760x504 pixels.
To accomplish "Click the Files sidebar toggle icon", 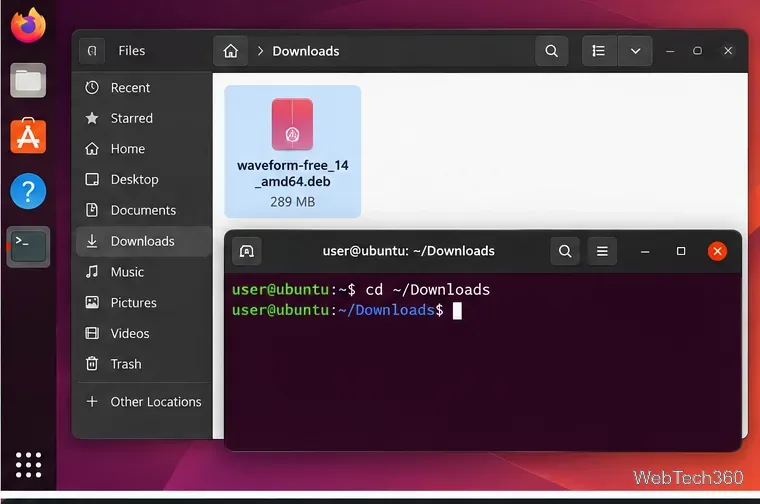I will 92,51.
